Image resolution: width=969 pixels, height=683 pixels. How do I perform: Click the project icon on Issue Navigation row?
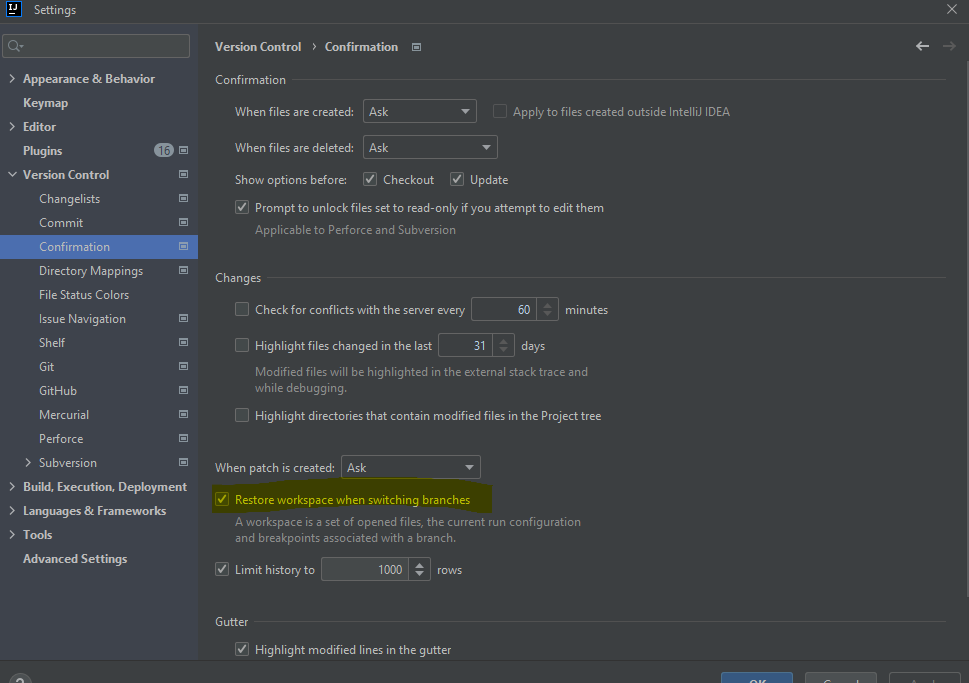coord(184,318)
